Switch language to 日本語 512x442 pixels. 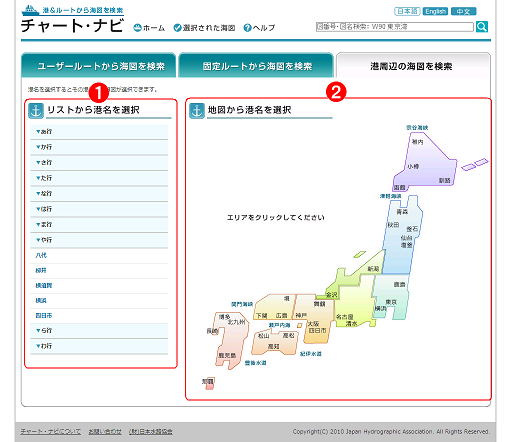[x=407, y=11]
